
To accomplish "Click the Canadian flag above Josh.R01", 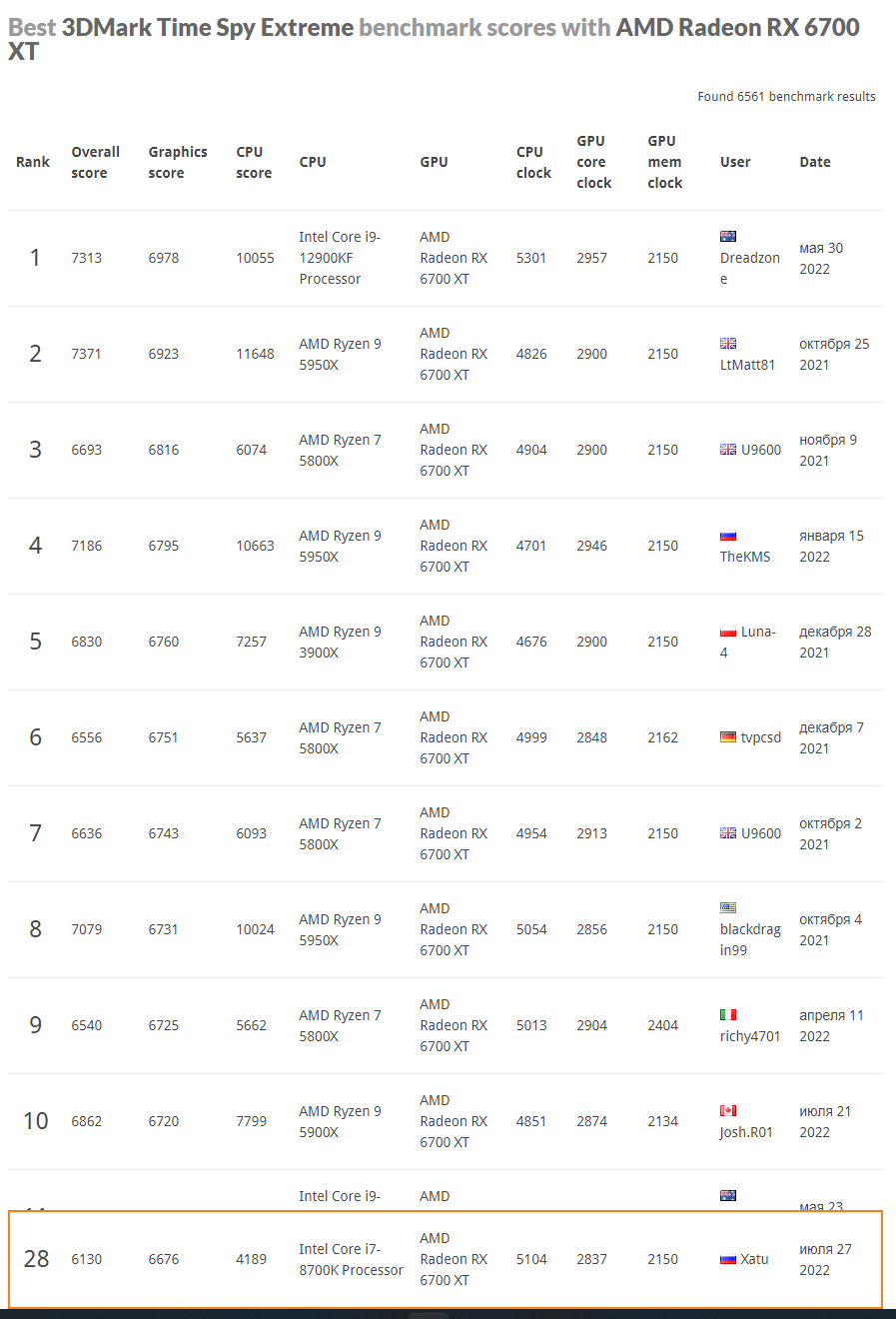I will coord(728,1110).
